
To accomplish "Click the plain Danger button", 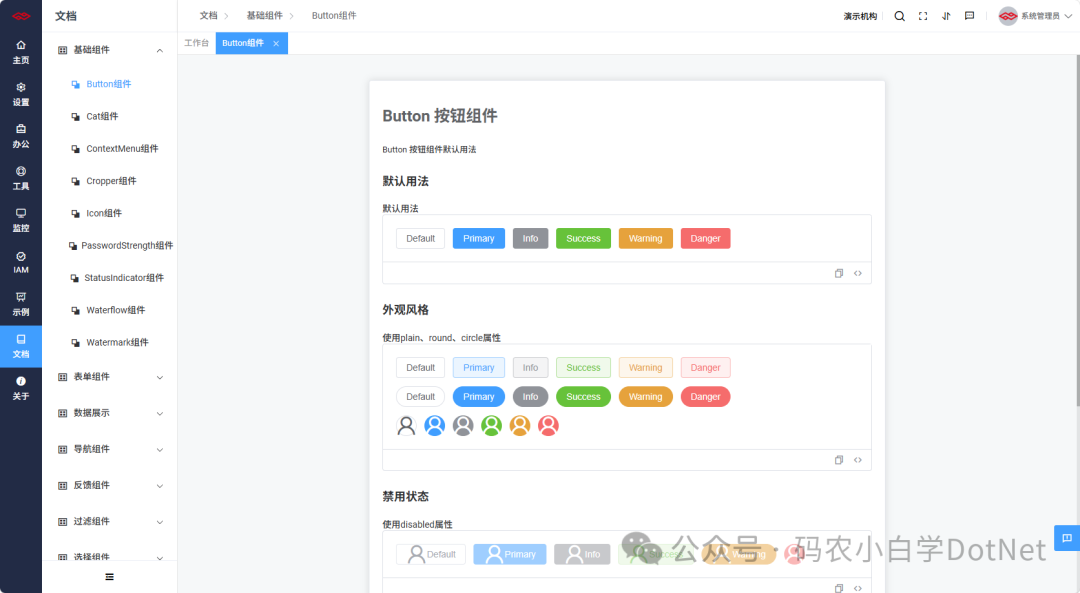I will click(705, 368).
